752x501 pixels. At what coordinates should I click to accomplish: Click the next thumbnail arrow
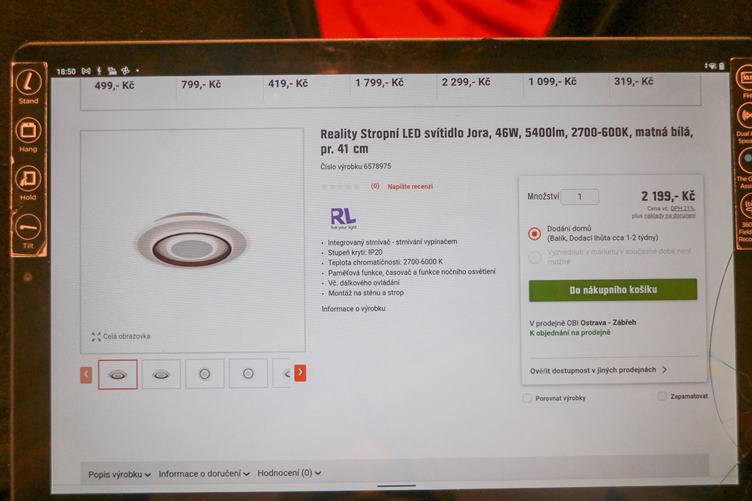[300, 373]
